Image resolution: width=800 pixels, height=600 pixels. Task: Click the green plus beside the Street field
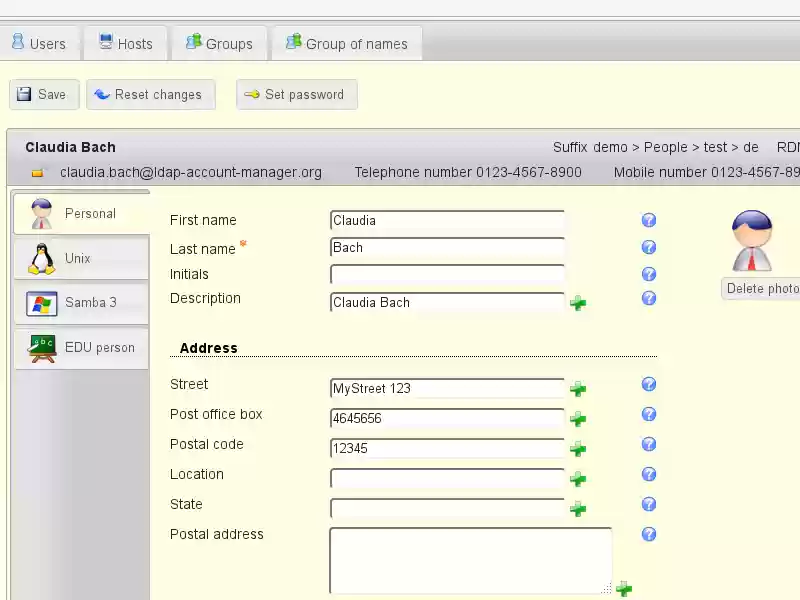pyautogui.click(x=578, y=388)
